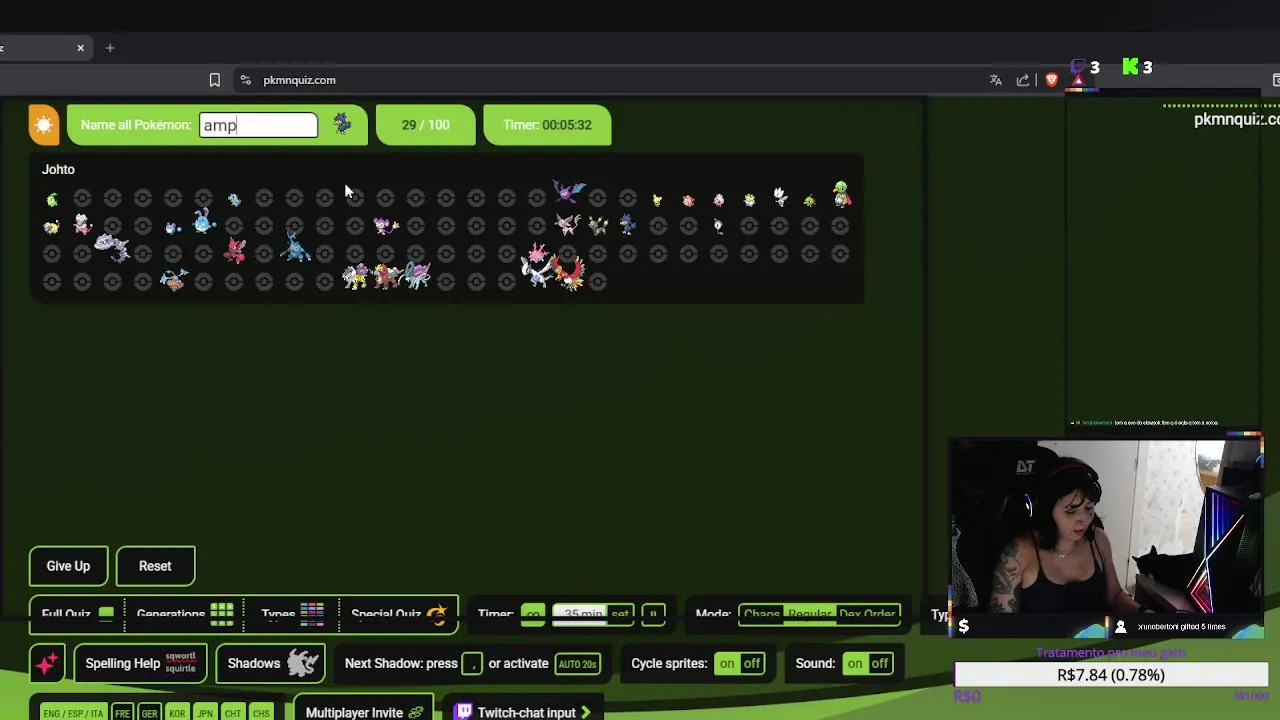Select the Azumarill sprite
This screenshot has height=720, width=1280.
(204, 221)
